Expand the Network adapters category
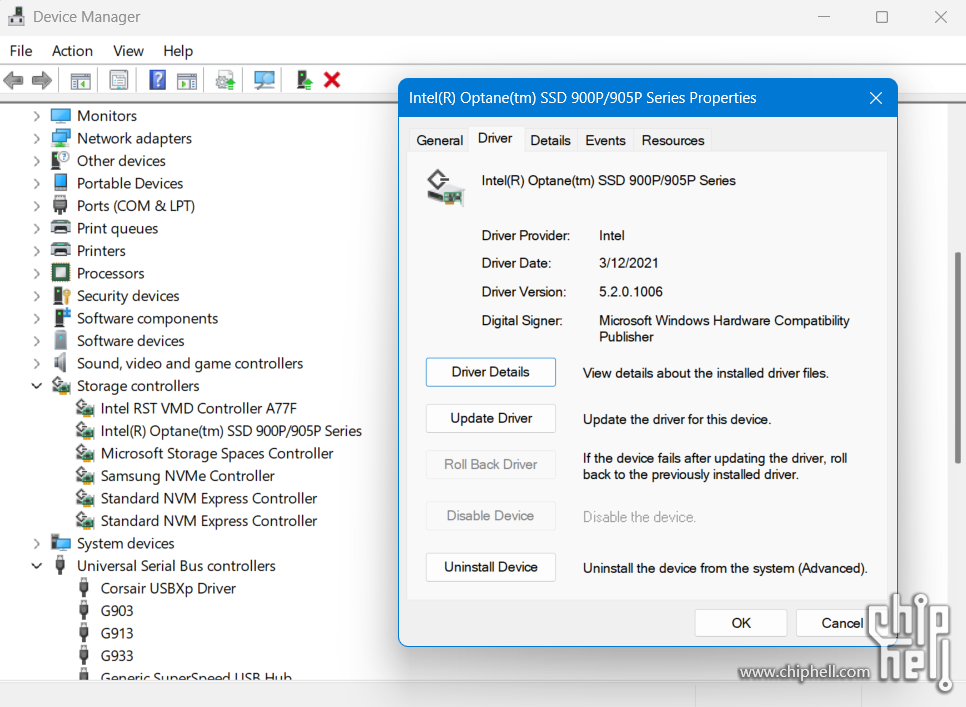The height and width of the screenshot is (707, 966). [37, 138]
